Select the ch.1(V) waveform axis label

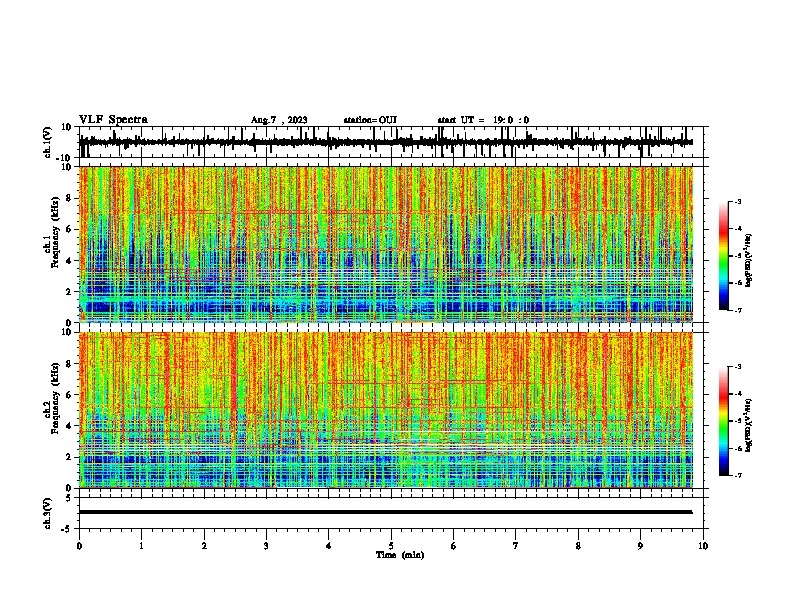pyautogui.click(x=48, y=142)
